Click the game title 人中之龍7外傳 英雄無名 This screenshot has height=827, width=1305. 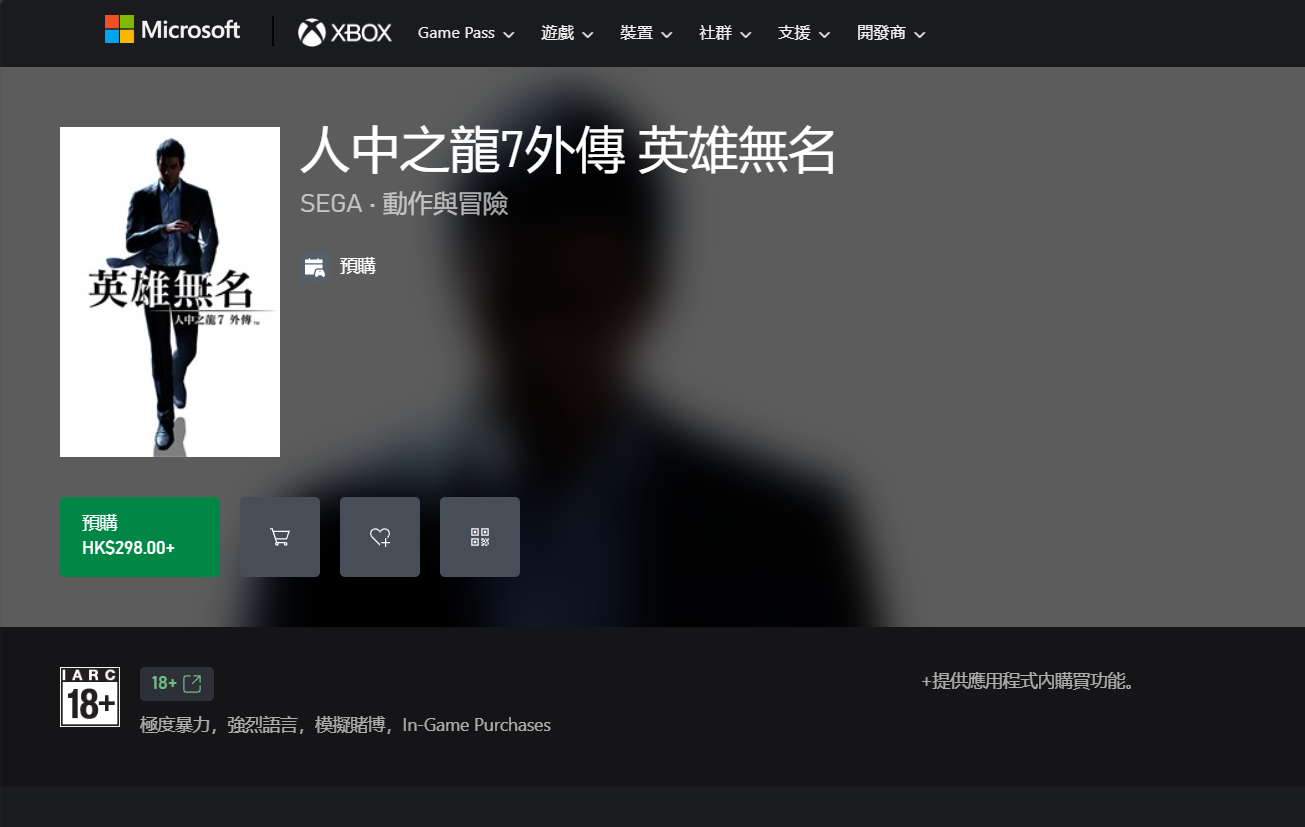pyautogui.click(x=568, y=152)
